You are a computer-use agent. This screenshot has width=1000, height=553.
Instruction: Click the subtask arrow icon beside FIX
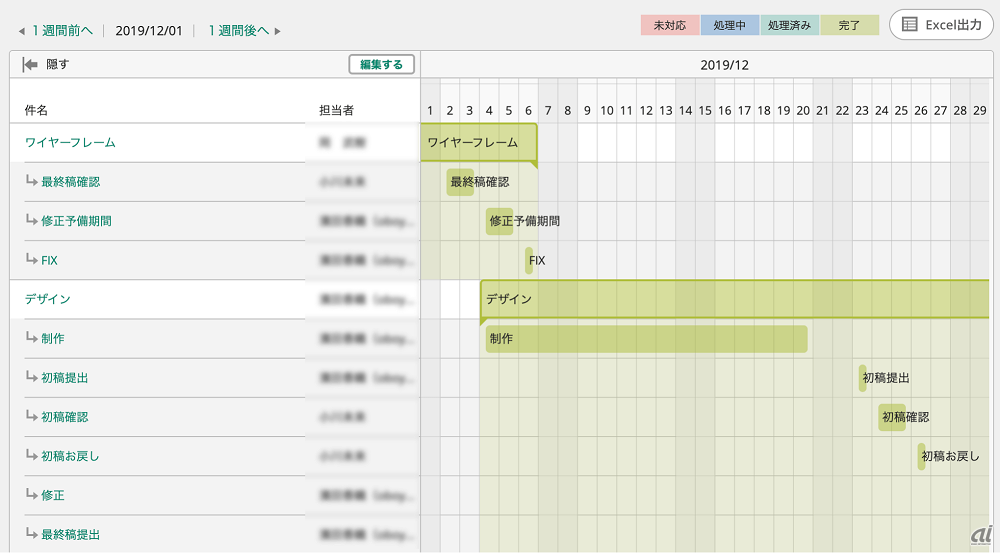pos(31,259)
